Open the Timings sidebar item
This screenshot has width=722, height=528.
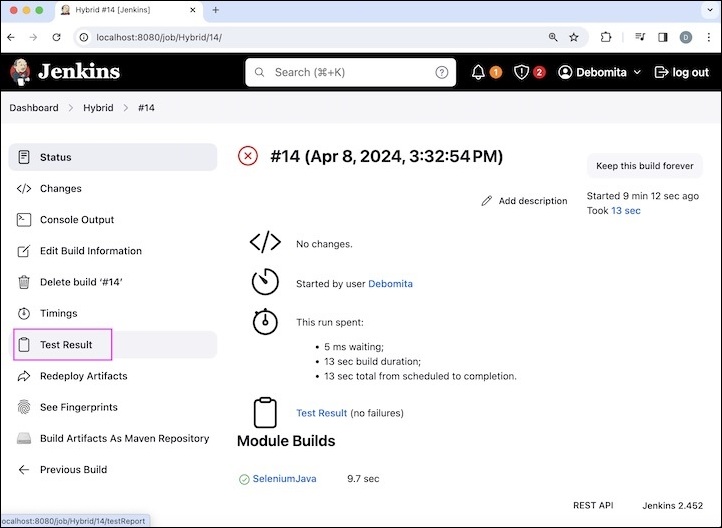point(58,314)
